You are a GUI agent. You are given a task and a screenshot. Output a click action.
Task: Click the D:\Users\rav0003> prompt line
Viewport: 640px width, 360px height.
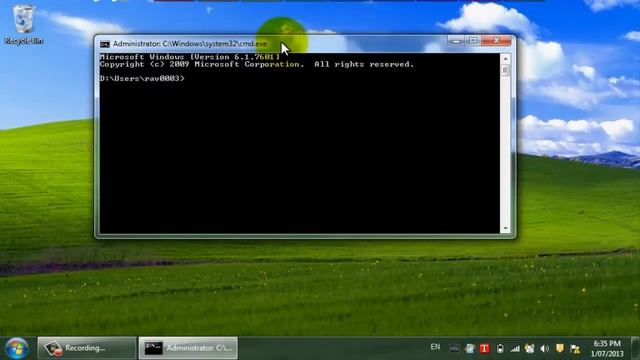(x=142, y=78)
